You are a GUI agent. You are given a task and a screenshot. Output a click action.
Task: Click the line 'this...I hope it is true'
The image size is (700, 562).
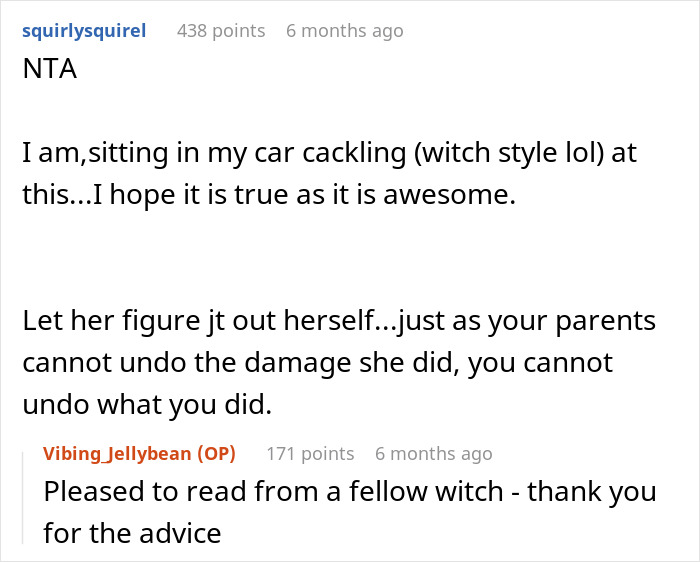click(x=269, y=195)
